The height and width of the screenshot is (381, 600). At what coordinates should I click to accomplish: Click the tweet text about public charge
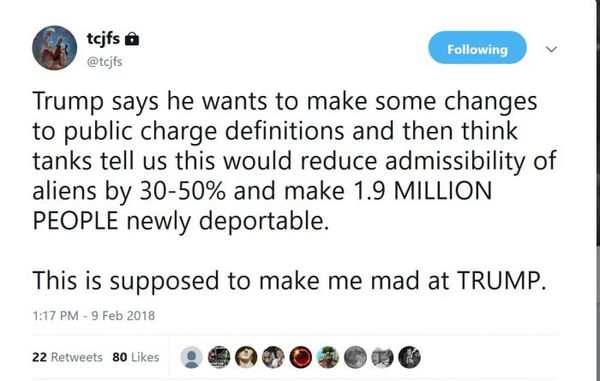(x=294, y=190)
